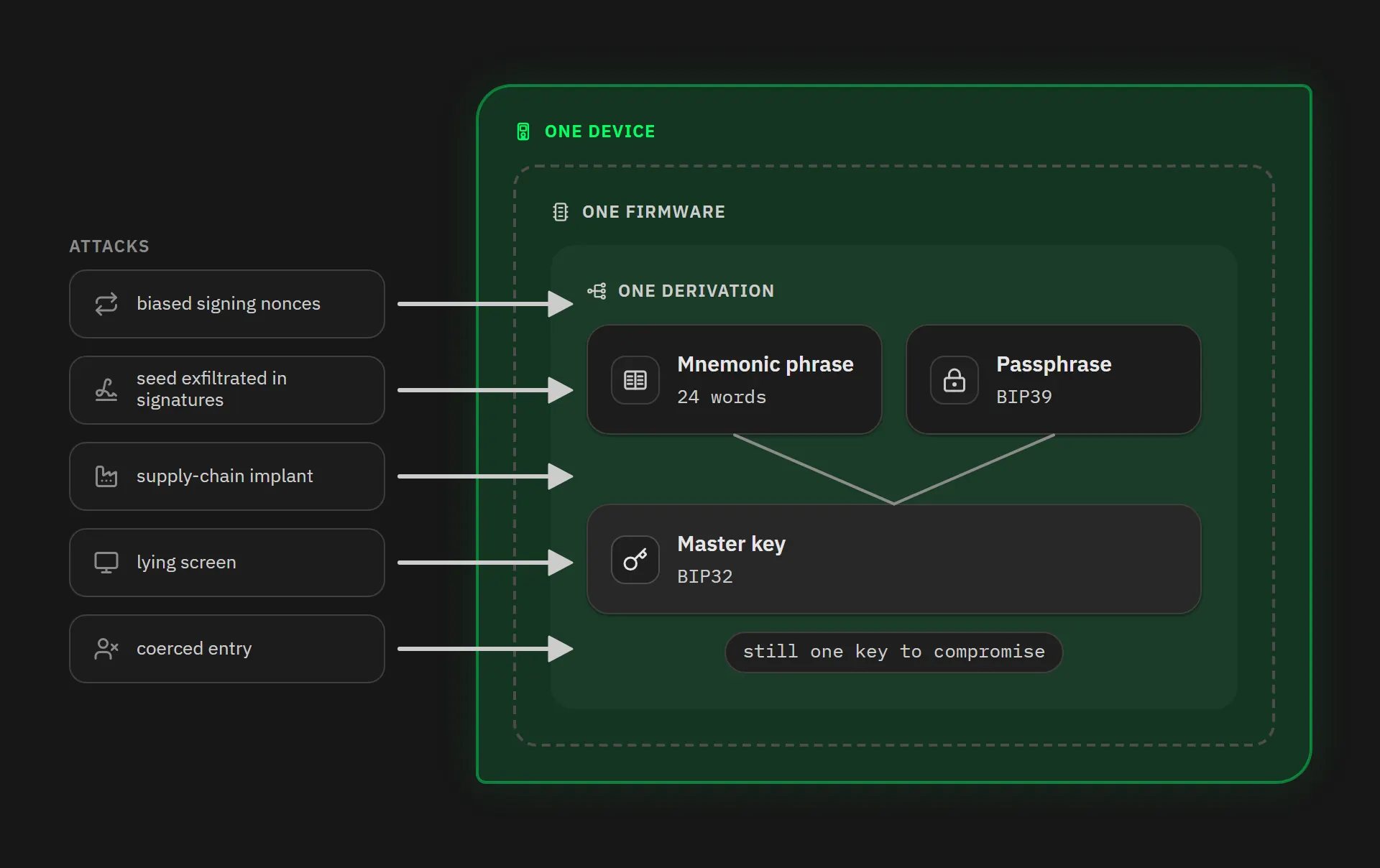Click the chip icon beside ONE FIRMWARE
This screenshot has width=1380, height=868.
[x=561, y=212]
